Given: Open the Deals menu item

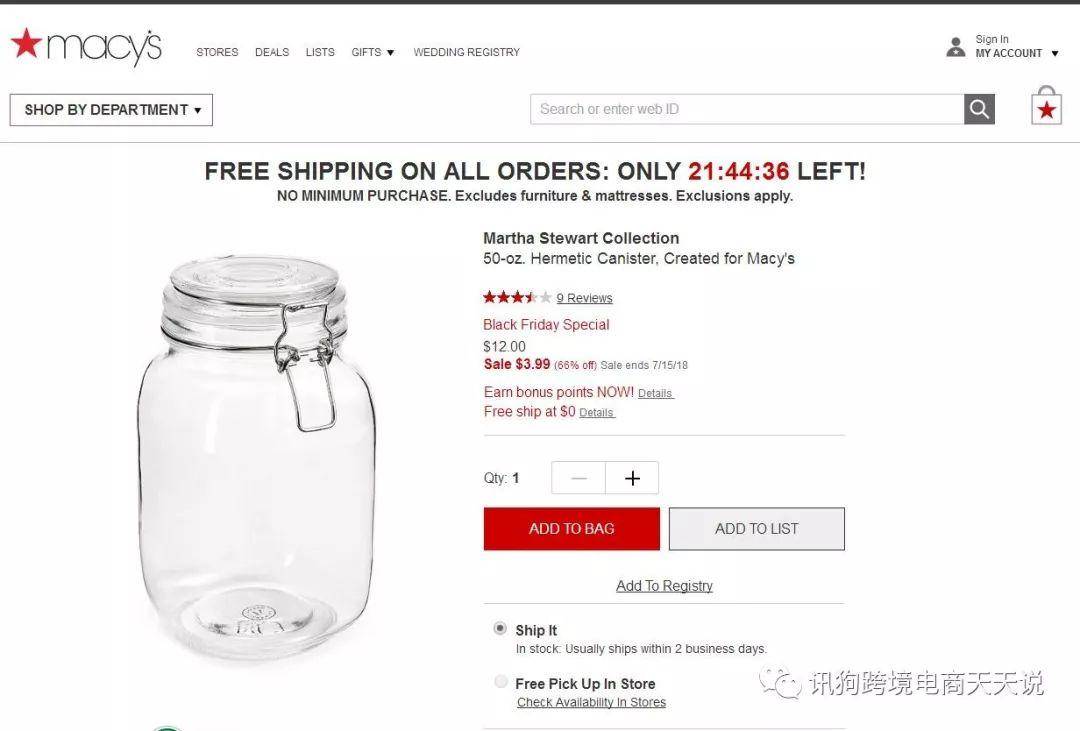Looking at the screenshot, I should tap(272, 52).
